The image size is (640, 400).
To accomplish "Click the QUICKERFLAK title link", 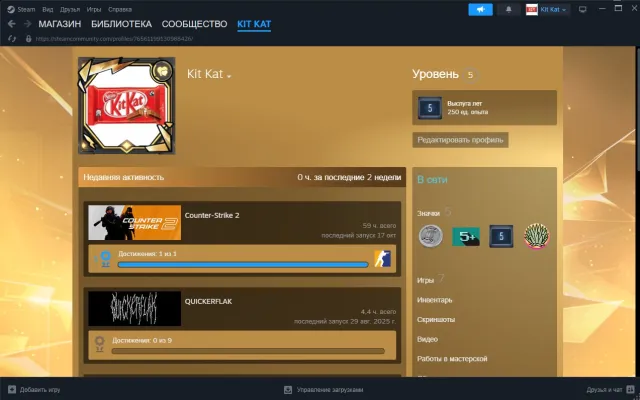I will coord(208,302).
